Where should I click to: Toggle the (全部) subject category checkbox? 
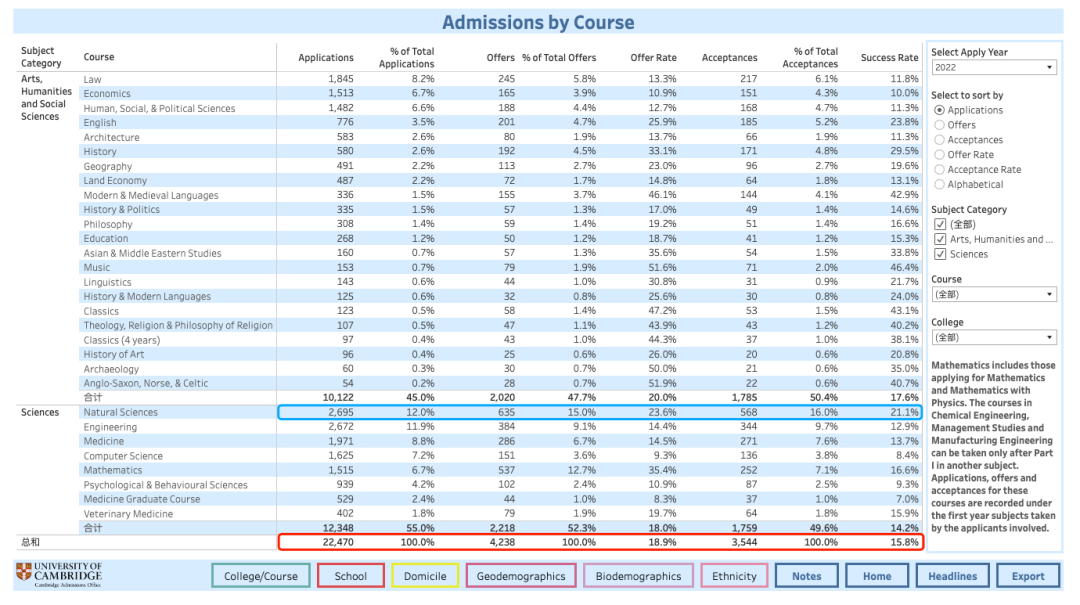tap(940, 224)
